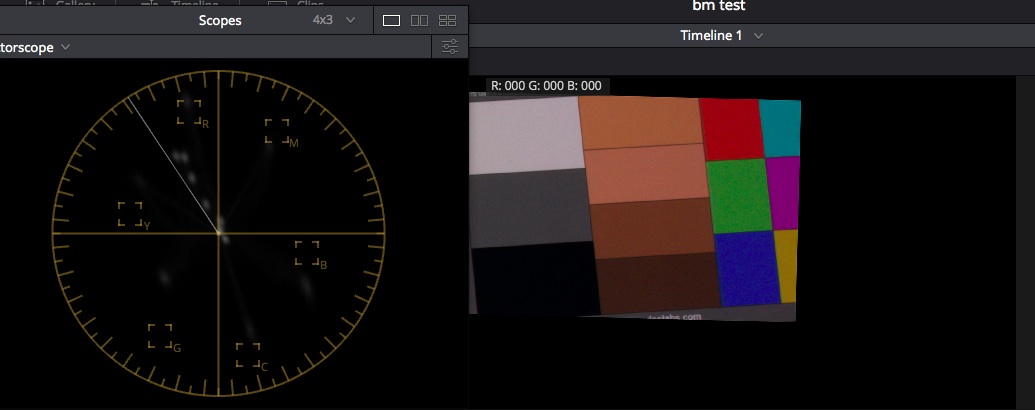This screenshot has width=1035, height=410.
Task: Click the black patch on chart
Action: [535, 277]
